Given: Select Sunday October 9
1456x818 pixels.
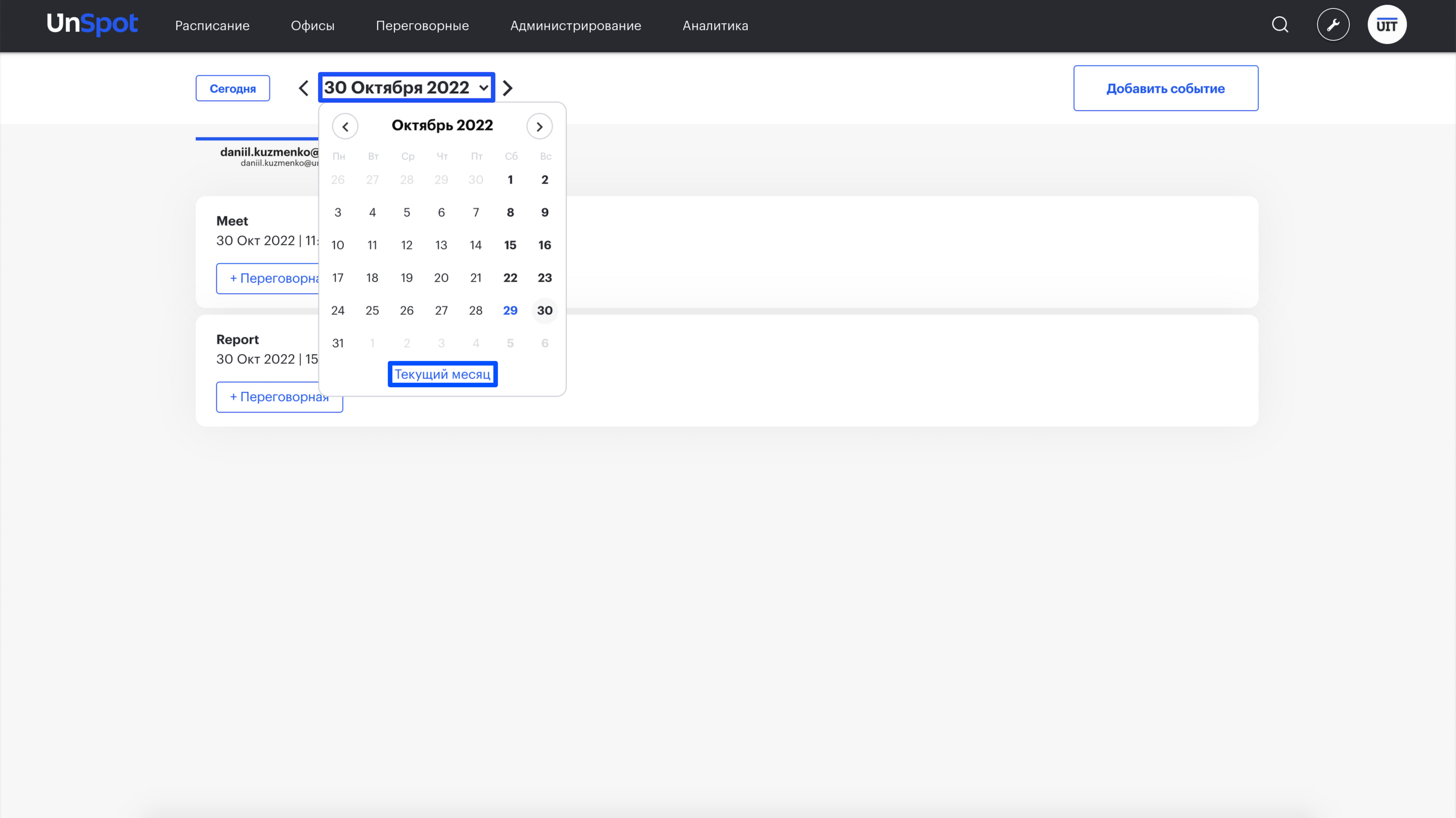Looking at the screenshot, I should pyautogui.click(x=545, y=213).
